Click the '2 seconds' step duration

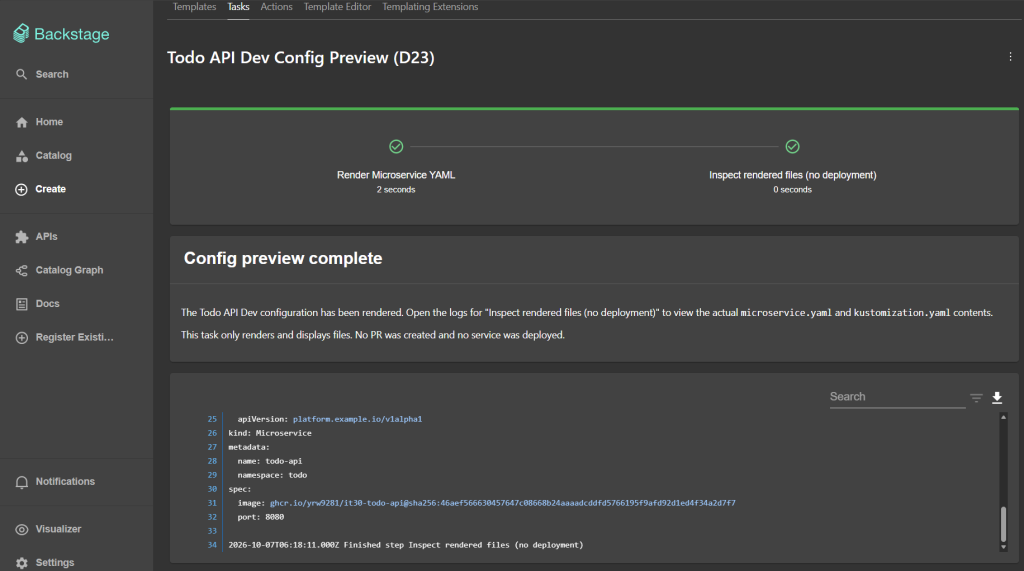click(396, 190)
